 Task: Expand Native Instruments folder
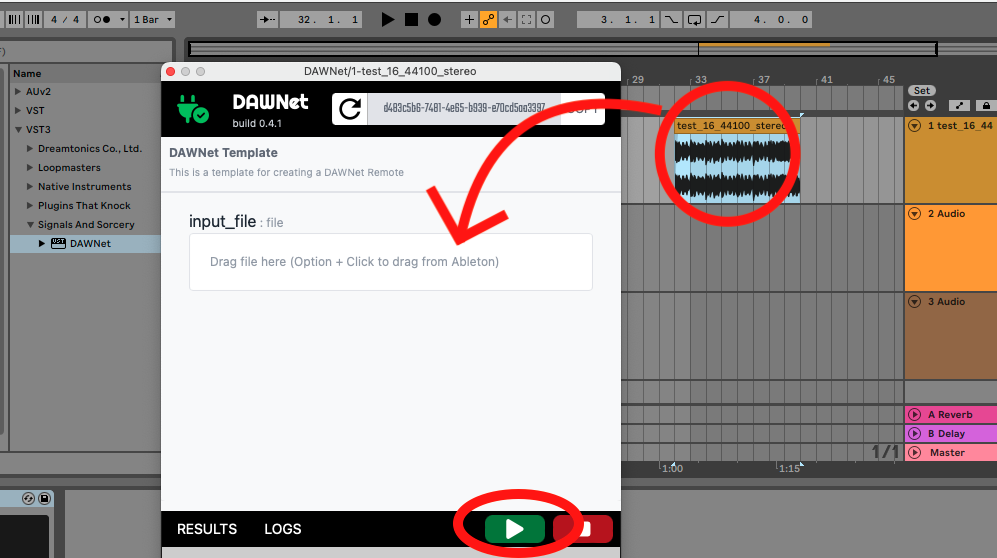click(x=29, y=187)
